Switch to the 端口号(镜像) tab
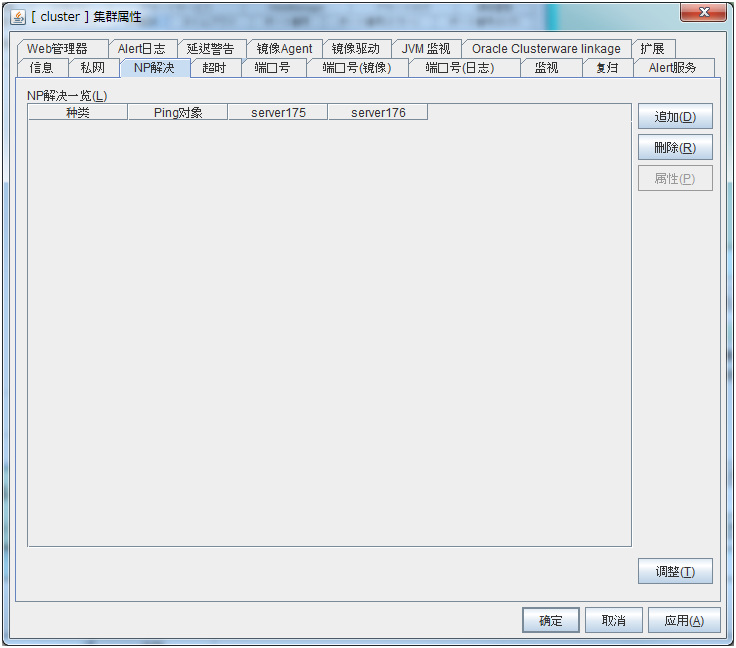Viewport: 736px width, 648px height. [x=356, y=68]
